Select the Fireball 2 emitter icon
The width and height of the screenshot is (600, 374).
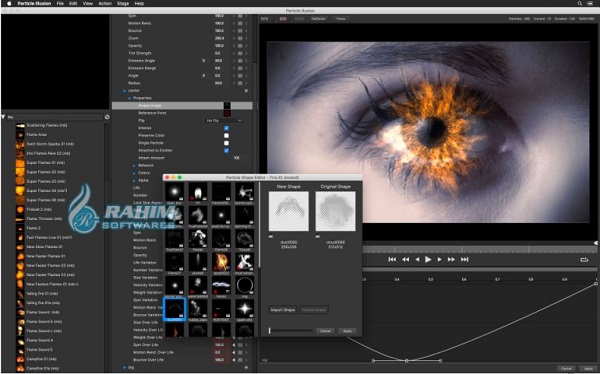20,209
